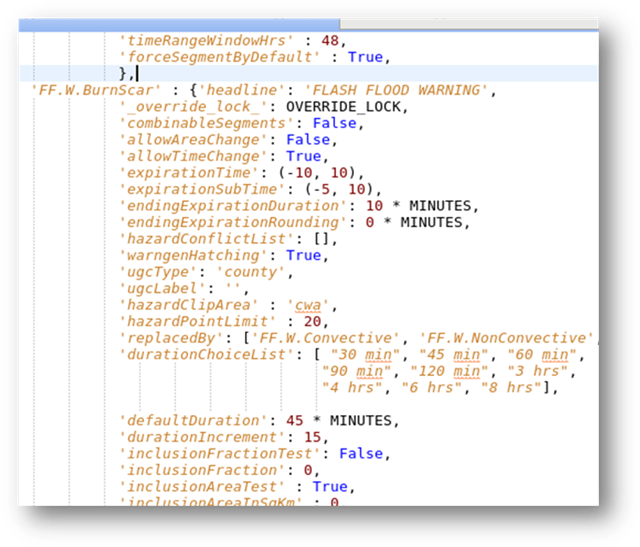Viewport: 640px width, 547px height.
Task: Click the 'county' string value
Action: [x=250, y=272]
